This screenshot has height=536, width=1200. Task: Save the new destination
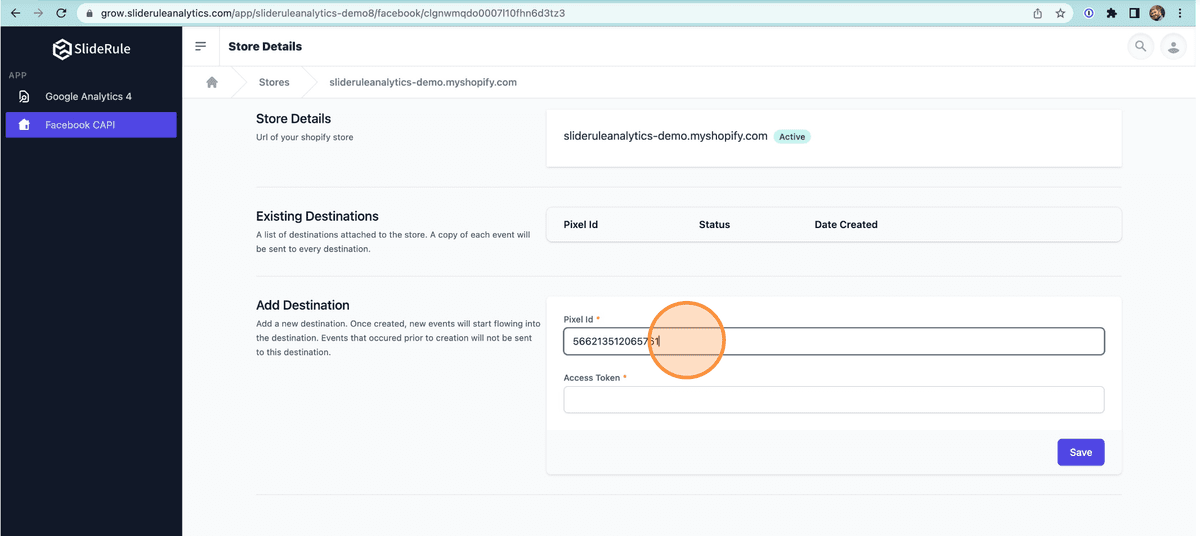(1081, 452)
